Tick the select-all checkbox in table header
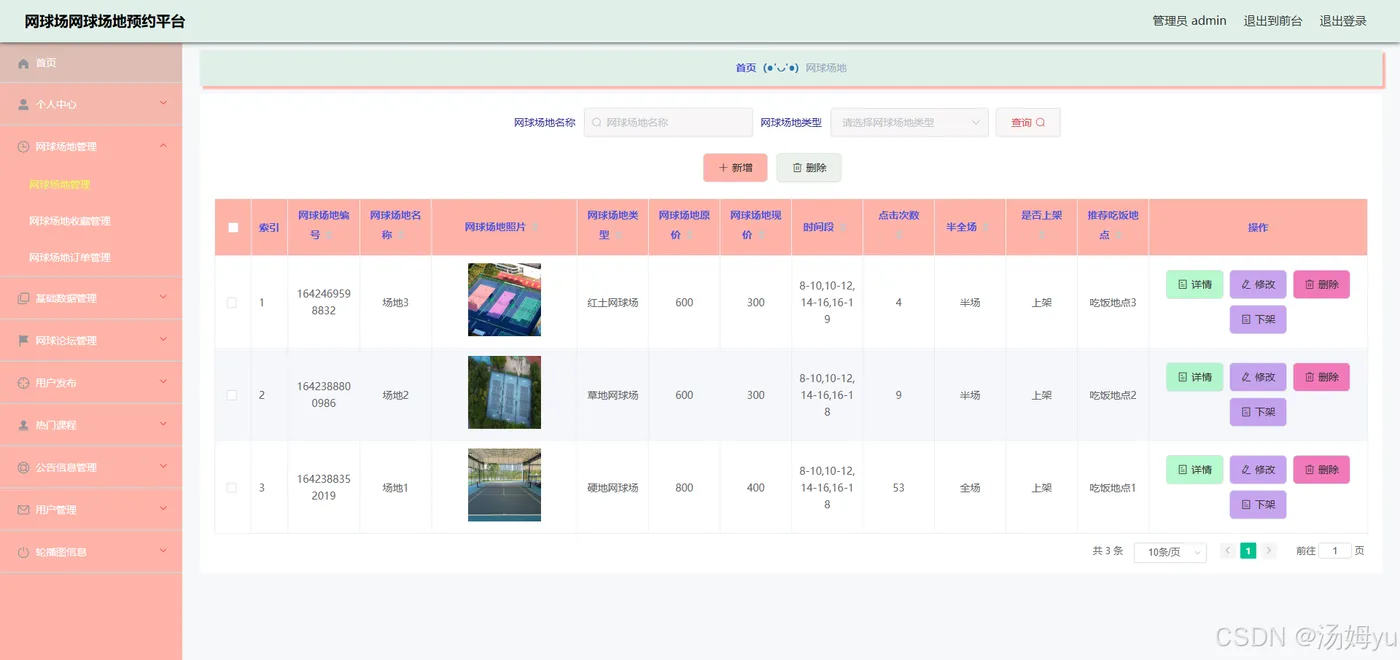 (233, 227)
